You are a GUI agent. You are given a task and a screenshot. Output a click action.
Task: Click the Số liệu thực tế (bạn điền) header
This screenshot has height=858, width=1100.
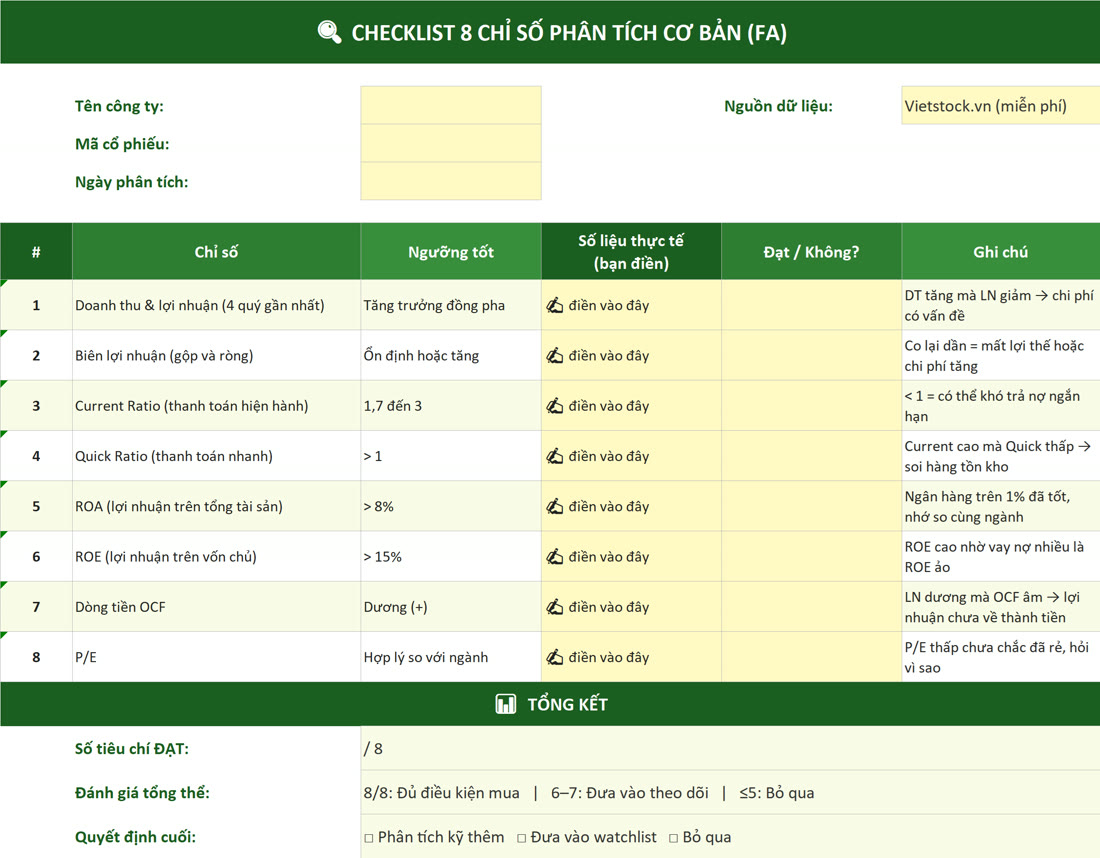point(631,251)
